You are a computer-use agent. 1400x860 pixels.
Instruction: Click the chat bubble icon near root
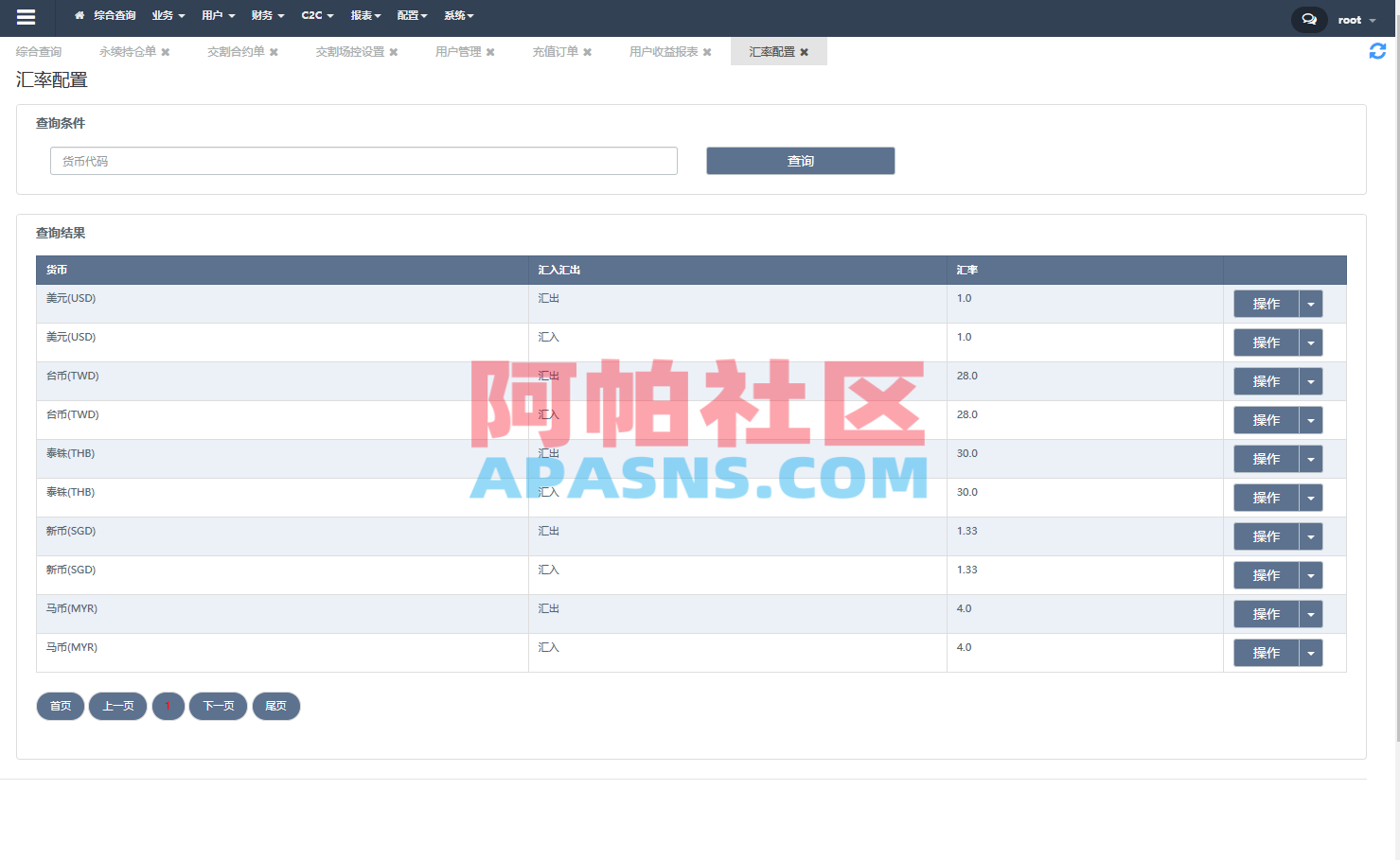tap(1308, 19)
